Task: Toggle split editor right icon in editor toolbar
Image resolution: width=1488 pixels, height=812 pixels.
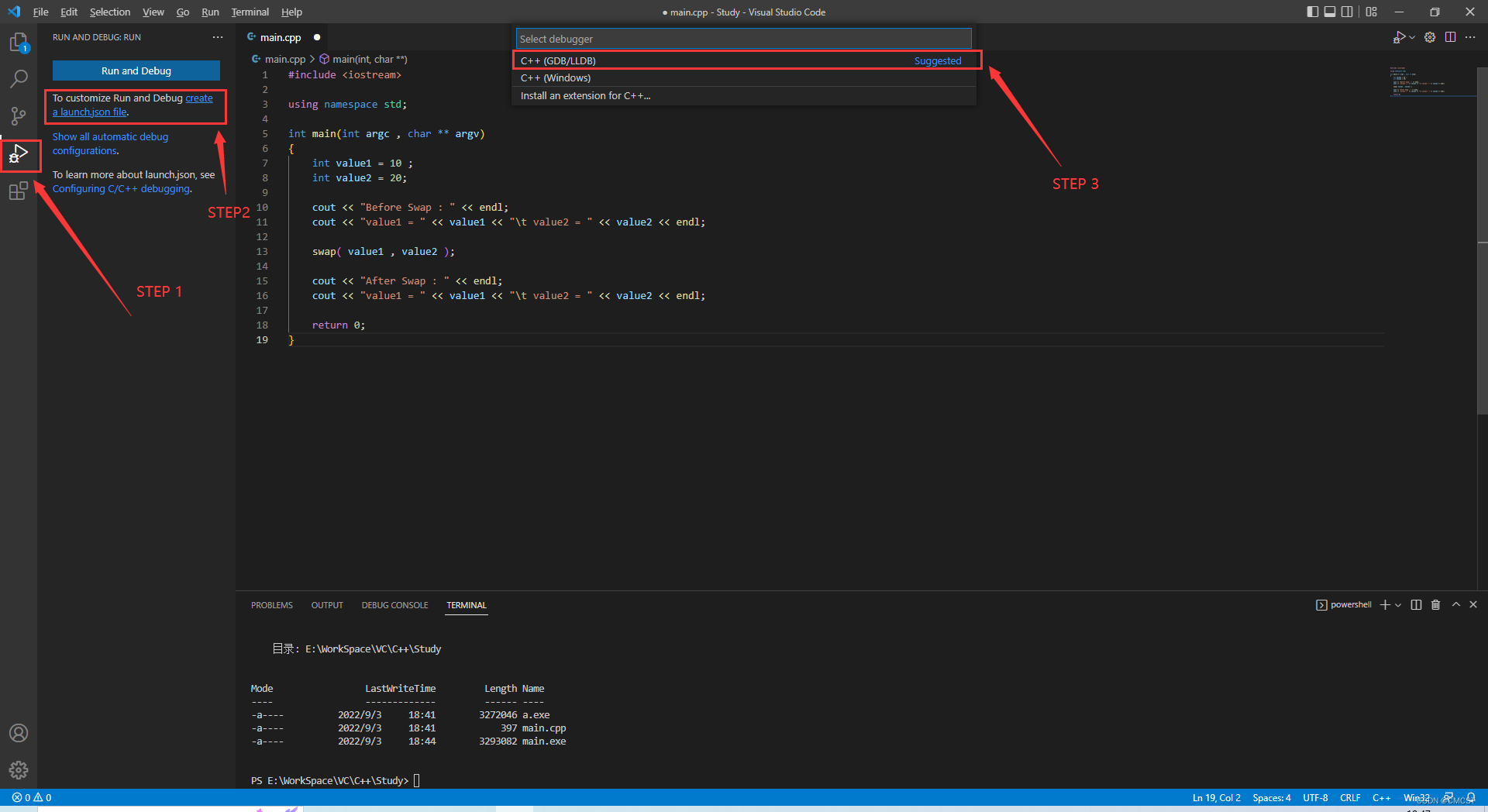Action: point(1450,36)
